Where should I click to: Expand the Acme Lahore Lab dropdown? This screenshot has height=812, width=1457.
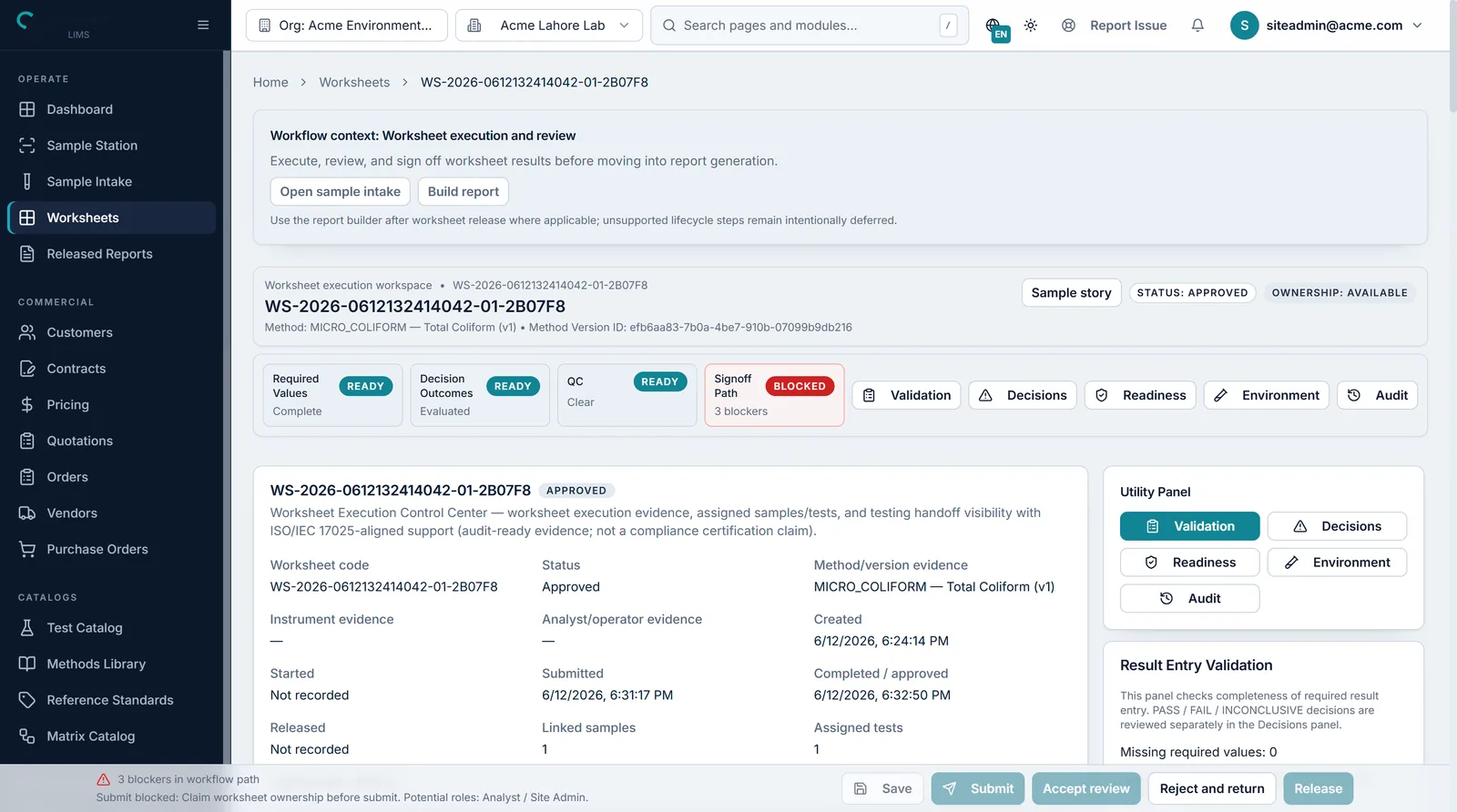pos(549,25)
